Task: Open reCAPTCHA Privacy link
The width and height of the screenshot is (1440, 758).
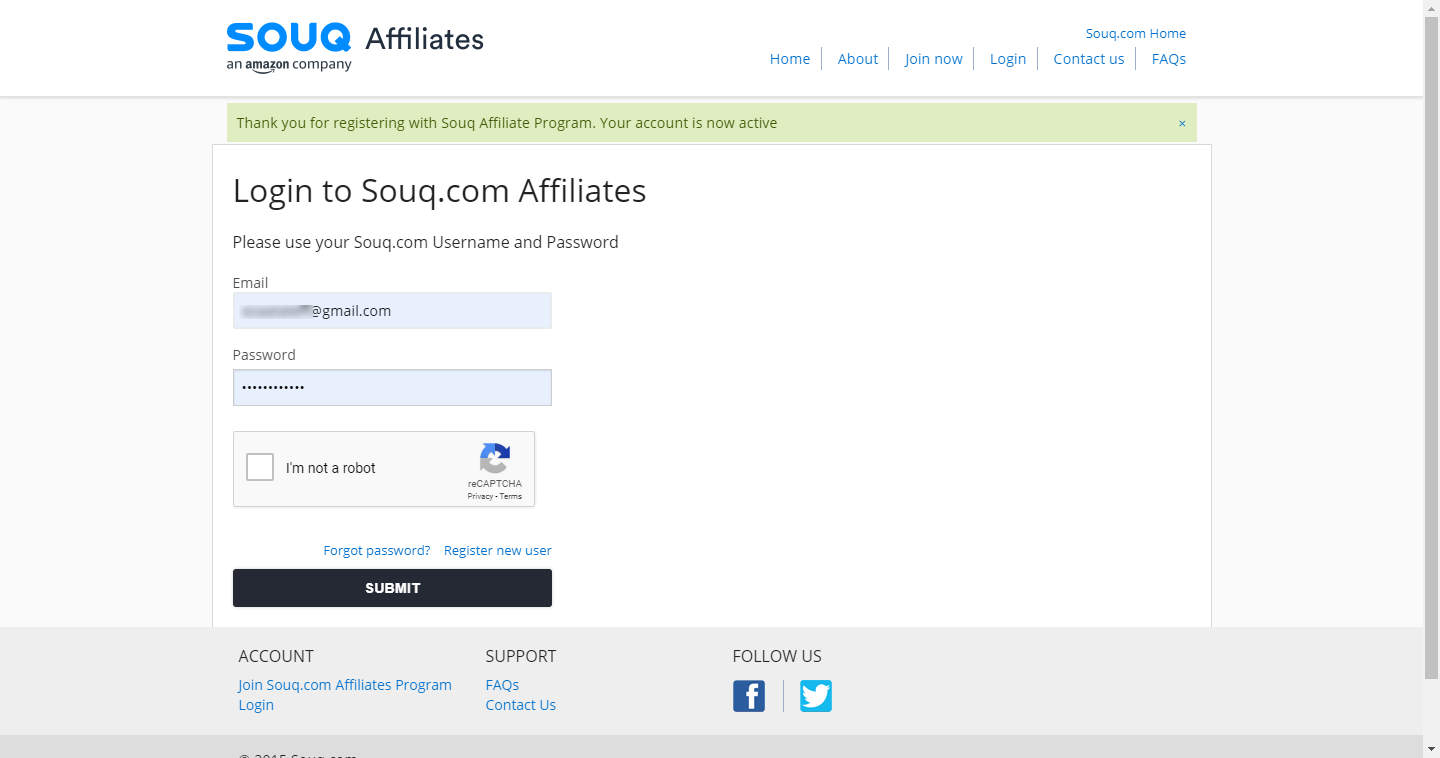Action: pos(480,496)
